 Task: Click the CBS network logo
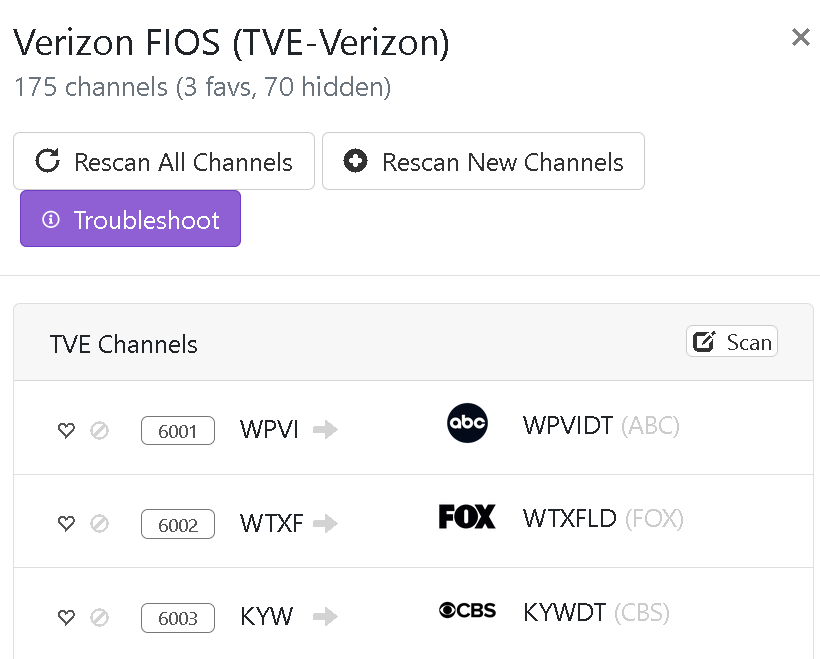coord(467,610)
